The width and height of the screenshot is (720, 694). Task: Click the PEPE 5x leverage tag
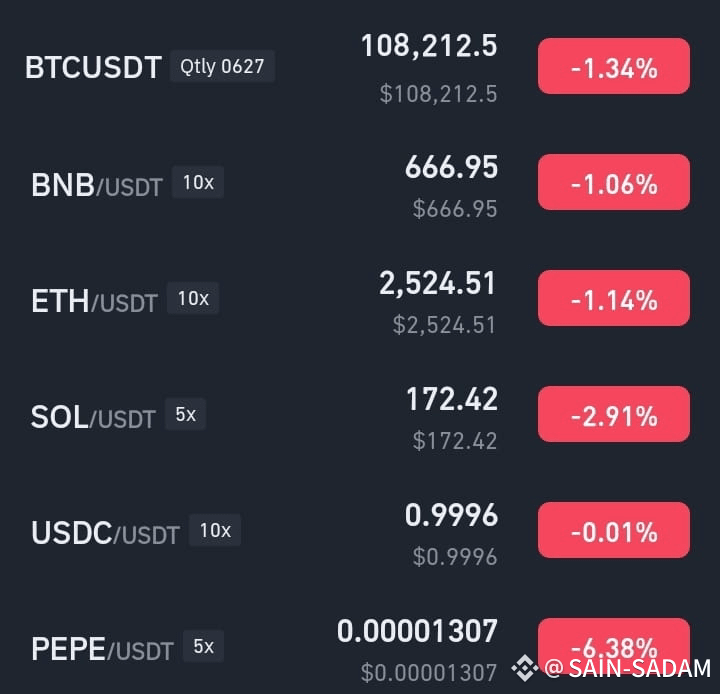(203, 646)
